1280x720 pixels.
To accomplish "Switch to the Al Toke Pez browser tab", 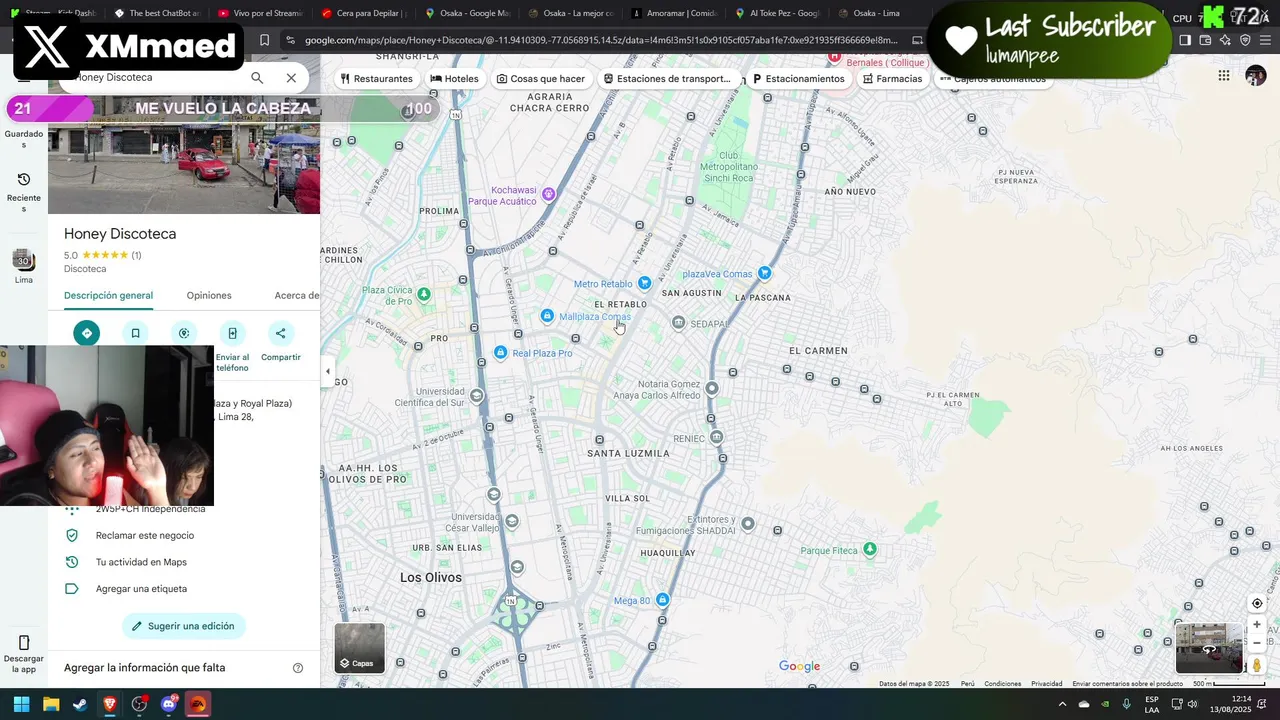I will click(x=778, y=14).
